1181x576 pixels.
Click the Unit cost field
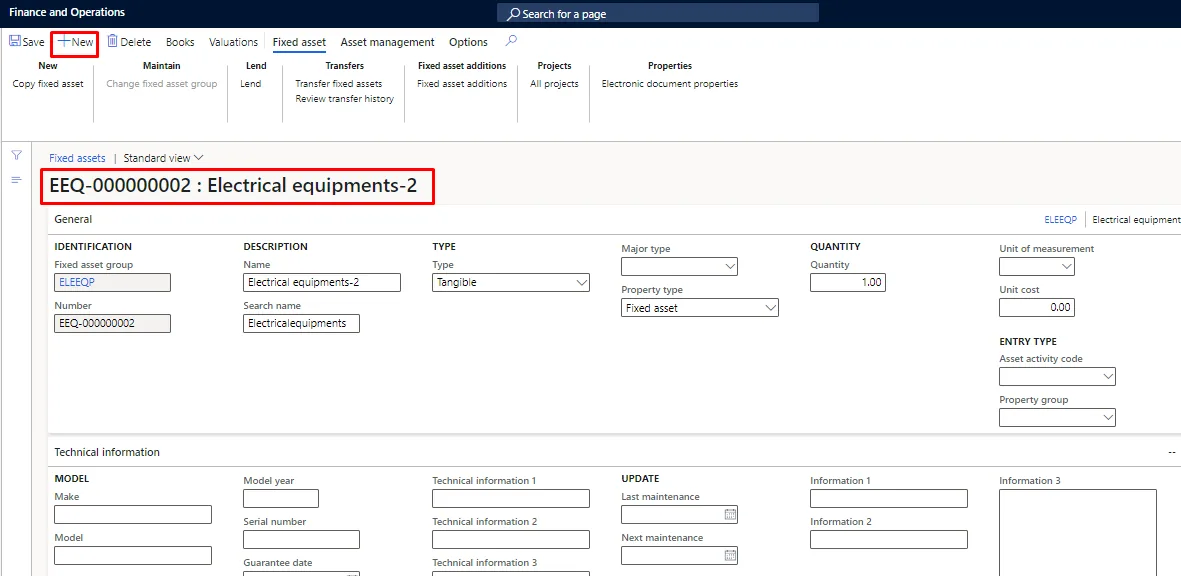coord(1037,307)
